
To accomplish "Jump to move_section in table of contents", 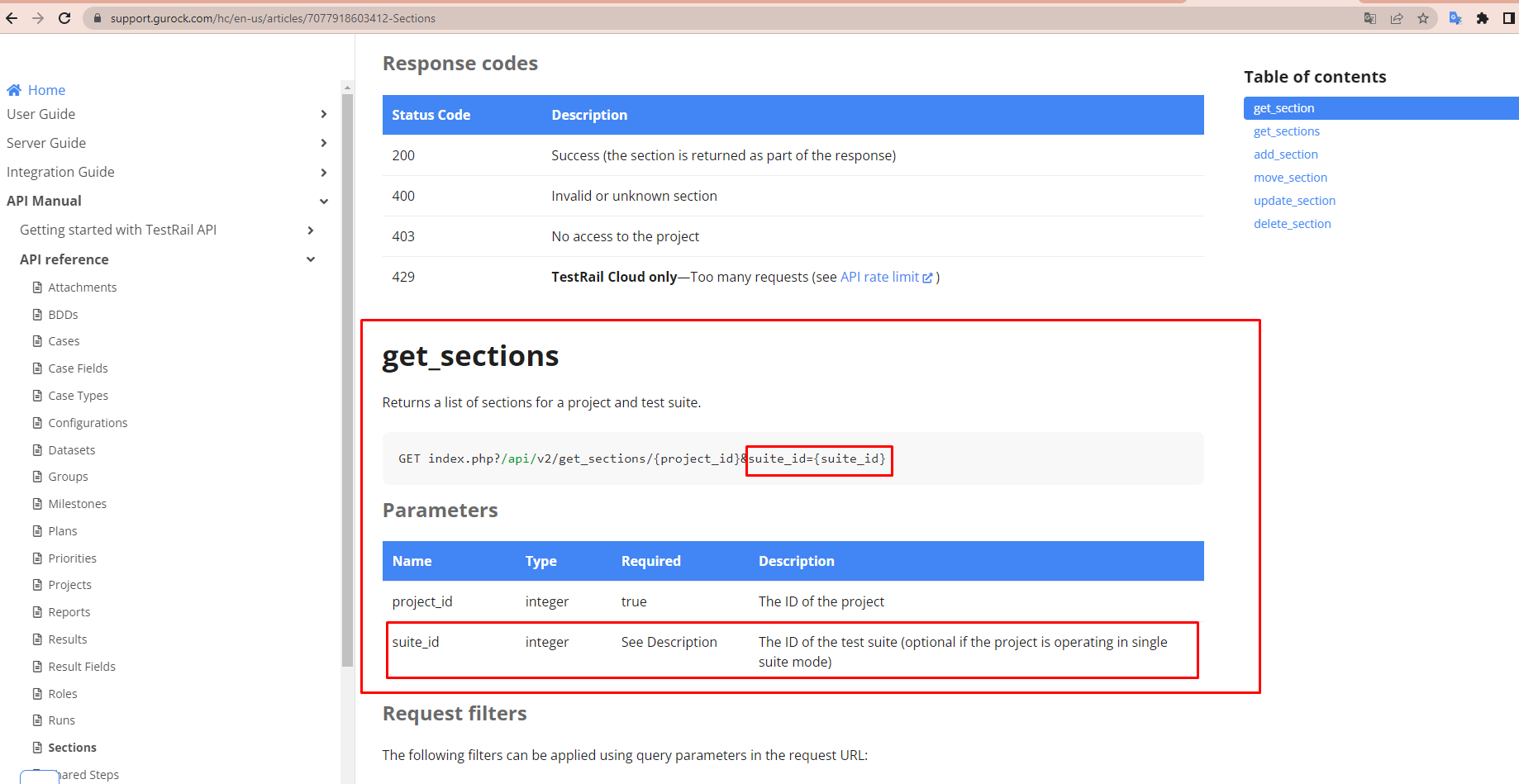I will pos(1290,178).
